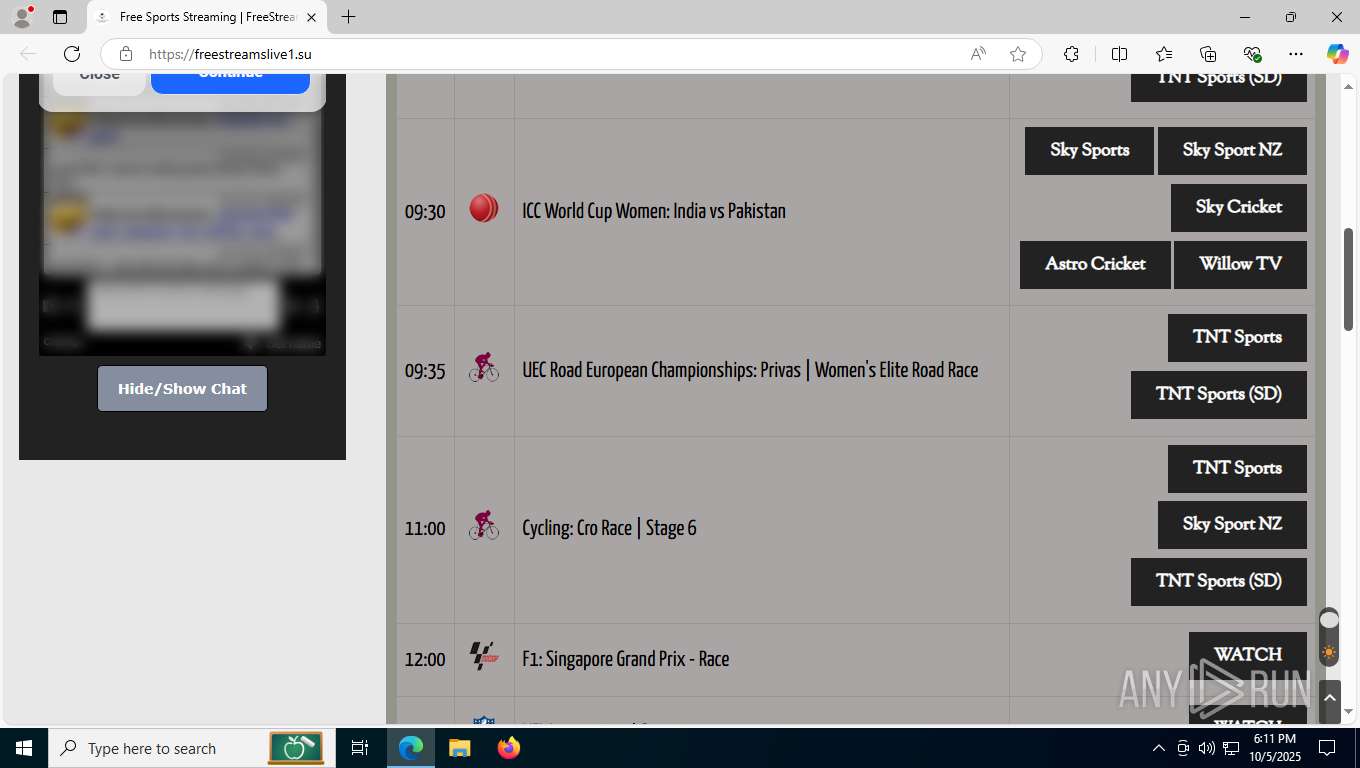
Task: Open TNT Sports (SD) for Cro Race Stage 6
Action: [1219, 581]
